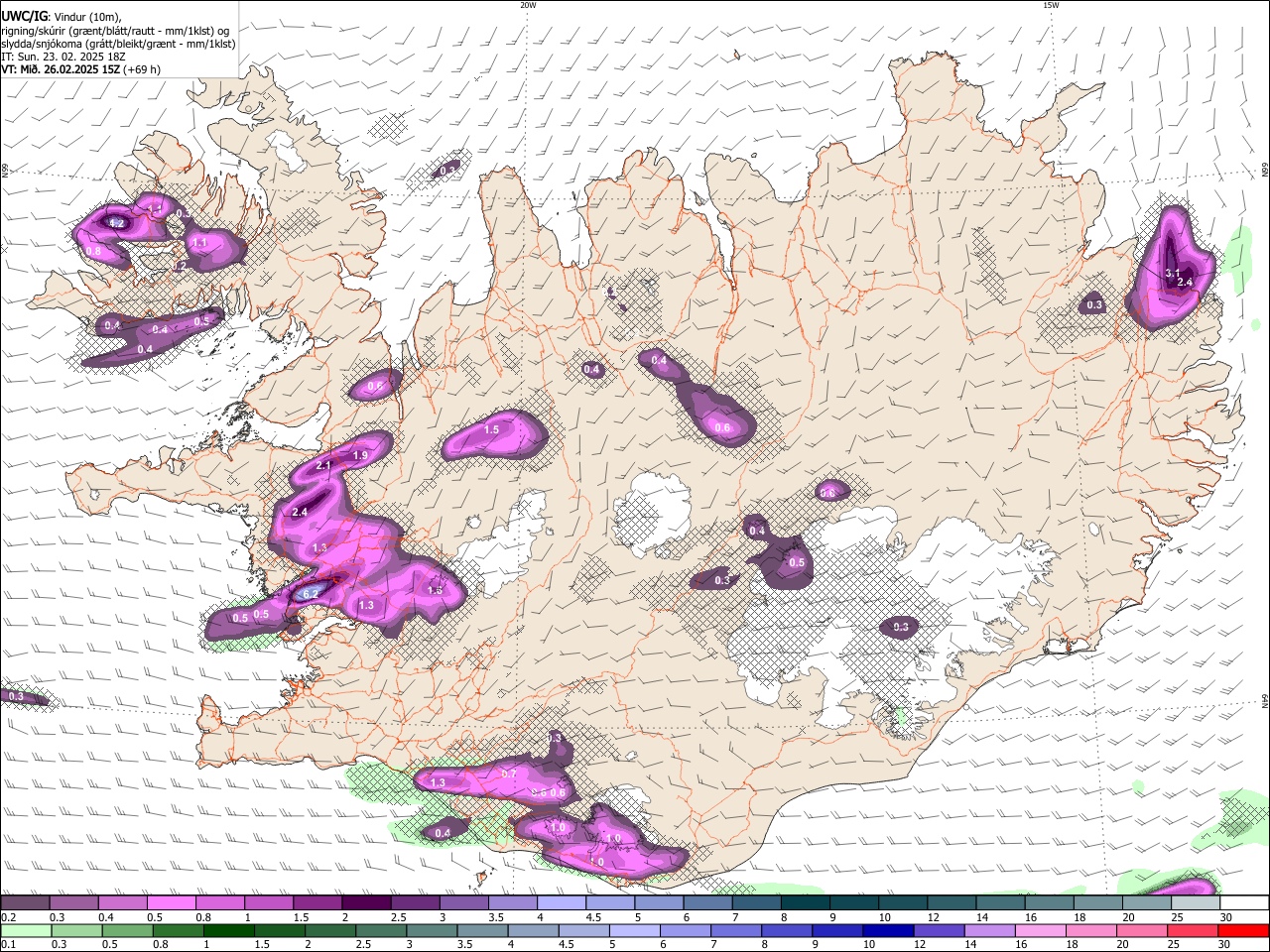This screenshot has width=1270, height=952.
Task: Select the light purple 14 swatch, rain scale
Action: [x=990, y=931]
